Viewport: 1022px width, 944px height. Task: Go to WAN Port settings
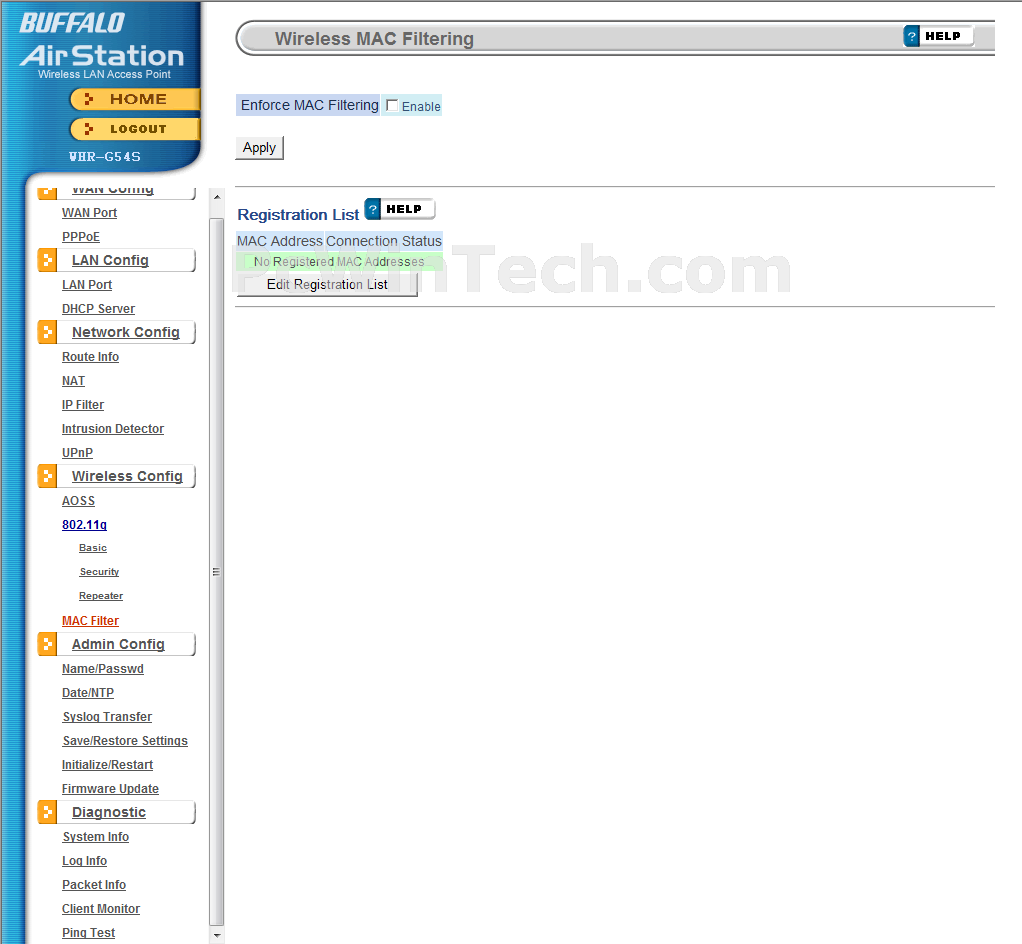[x=89, y=213]
